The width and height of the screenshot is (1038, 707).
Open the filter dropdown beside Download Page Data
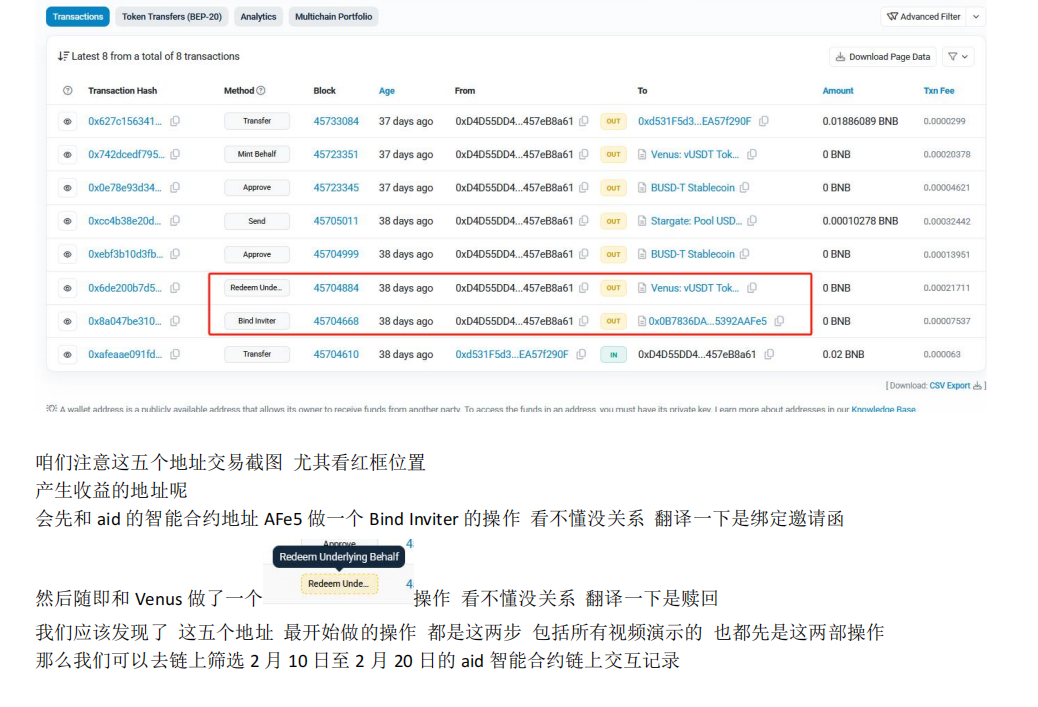(957, 57)
